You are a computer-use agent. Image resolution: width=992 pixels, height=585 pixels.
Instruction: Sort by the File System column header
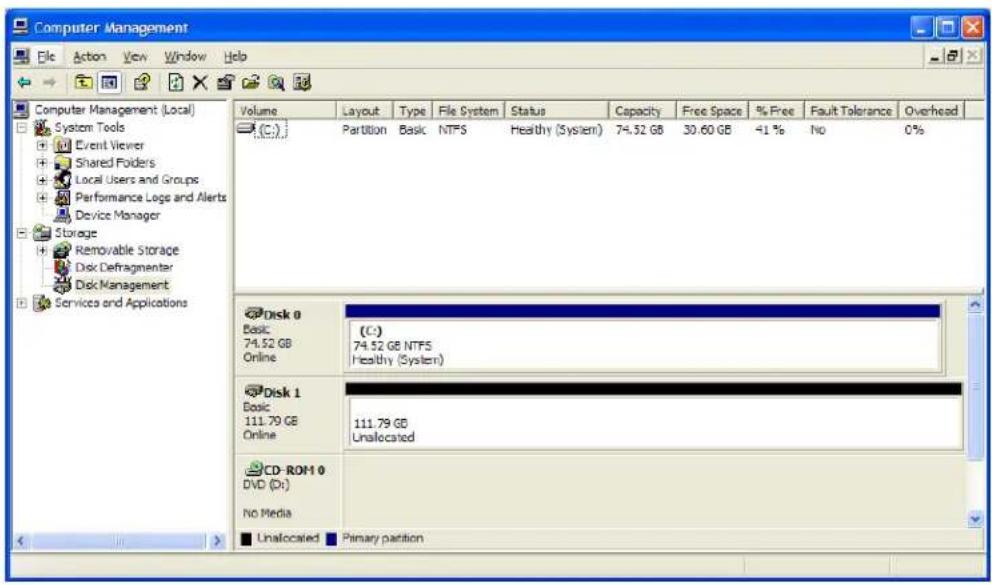[x=468, y=111]
